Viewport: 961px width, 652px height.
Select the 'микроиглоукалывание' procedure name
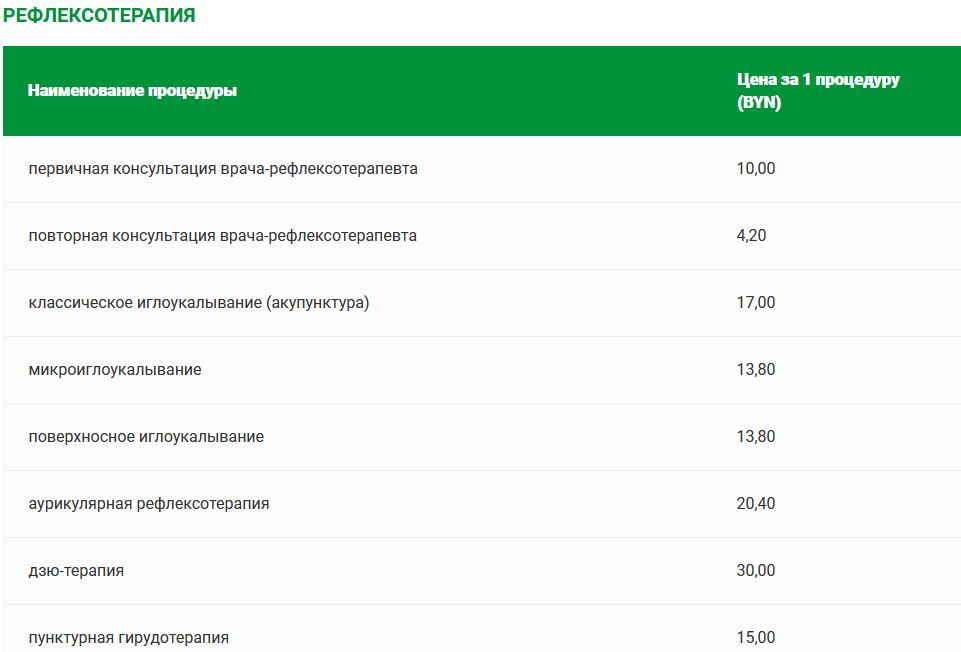tap(115, 370)
